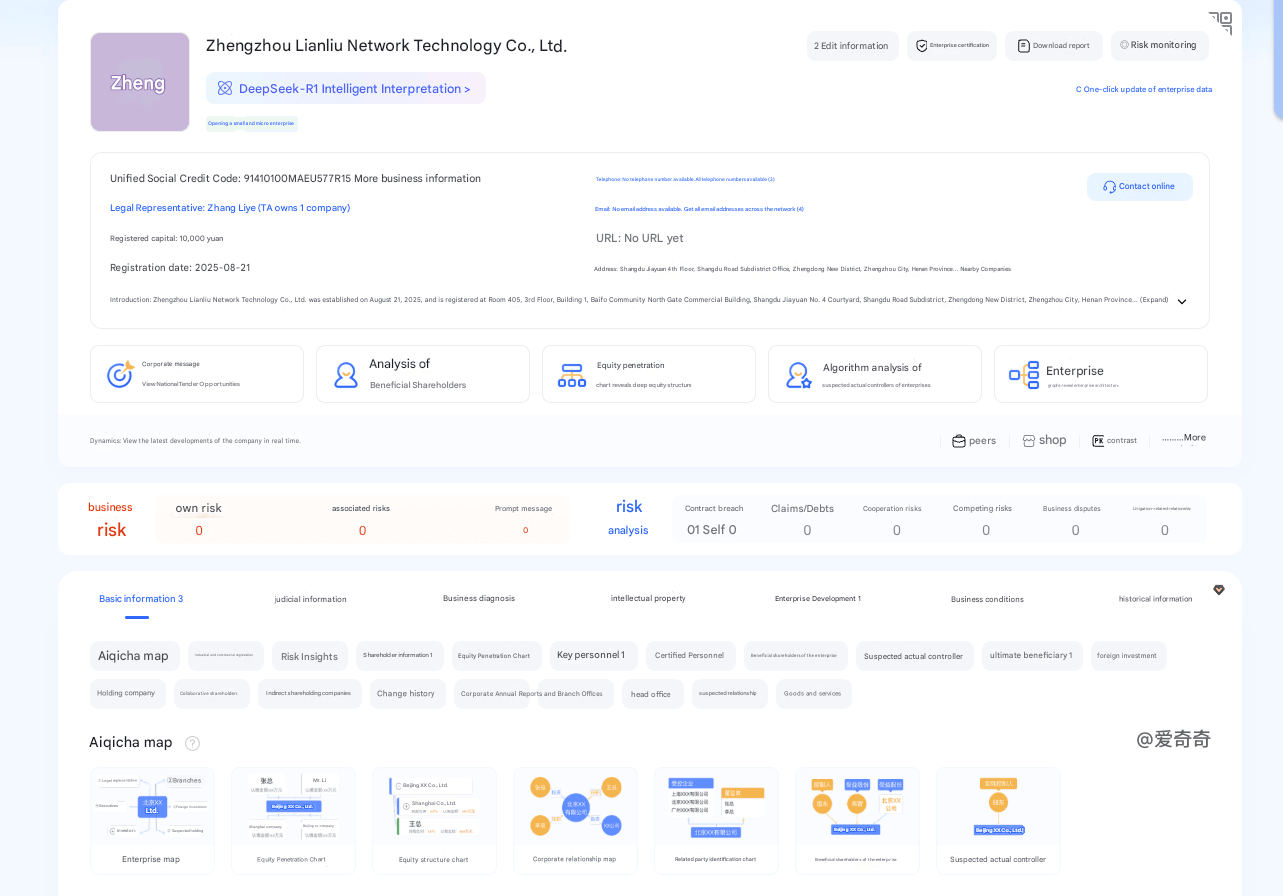Expand the More options menu

point(1184,437)
